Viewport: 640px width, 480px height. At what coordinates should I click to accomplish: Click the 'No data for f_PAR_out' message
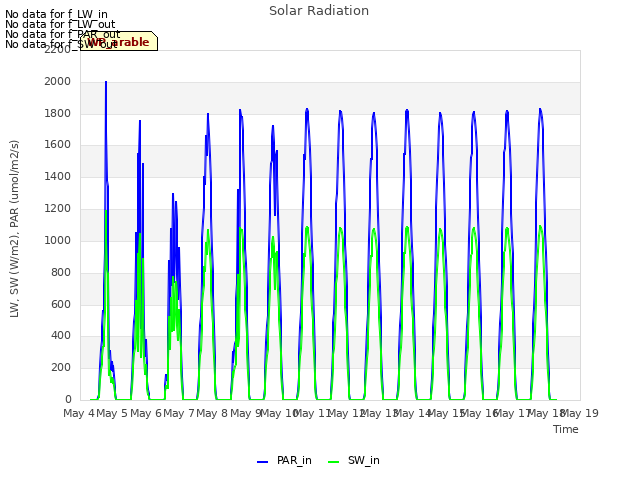(x=63, y=34)
